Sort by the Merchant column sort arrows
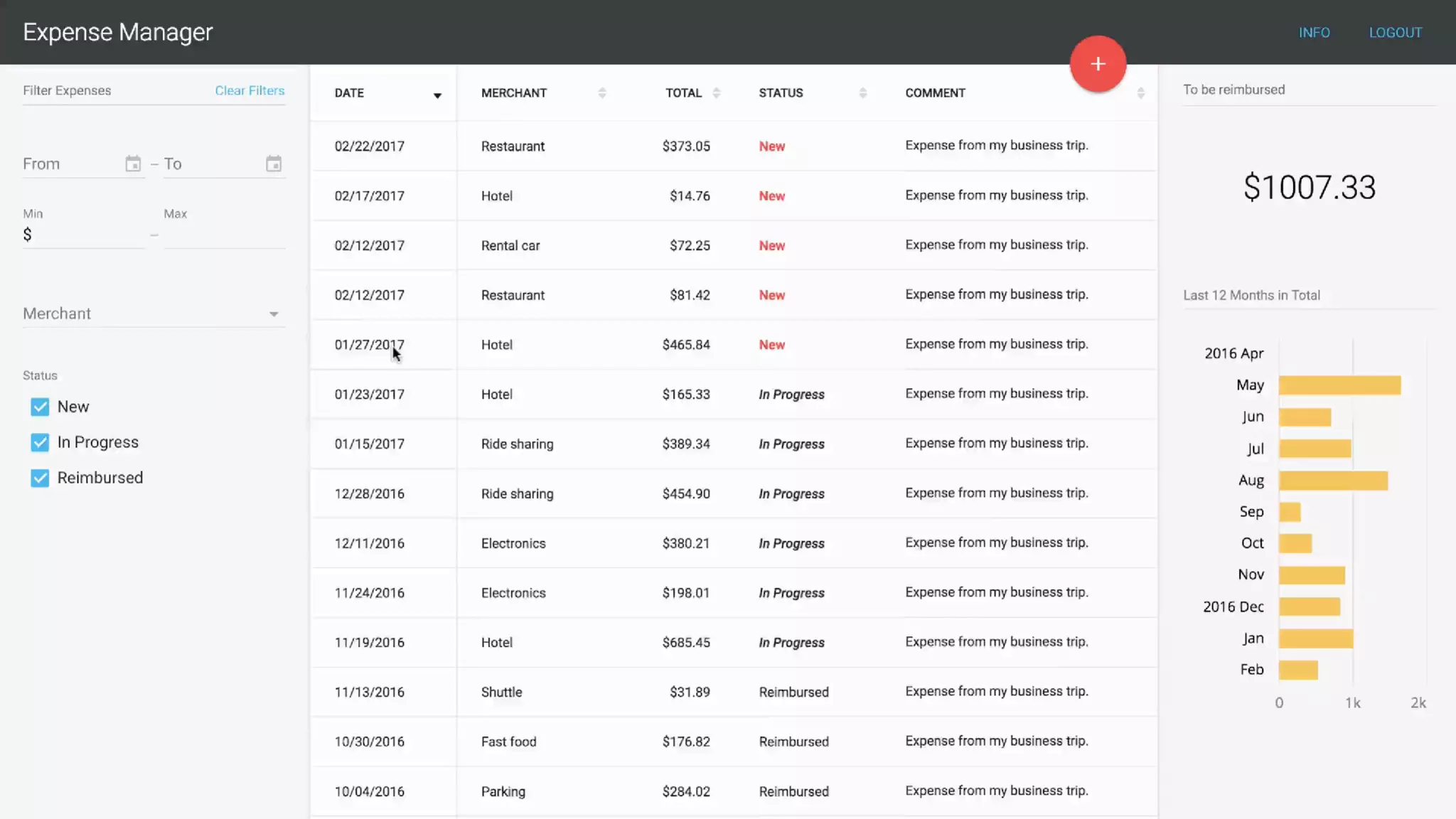The width and height of the screenshot is (1456, 819). (x=602, y=93)
